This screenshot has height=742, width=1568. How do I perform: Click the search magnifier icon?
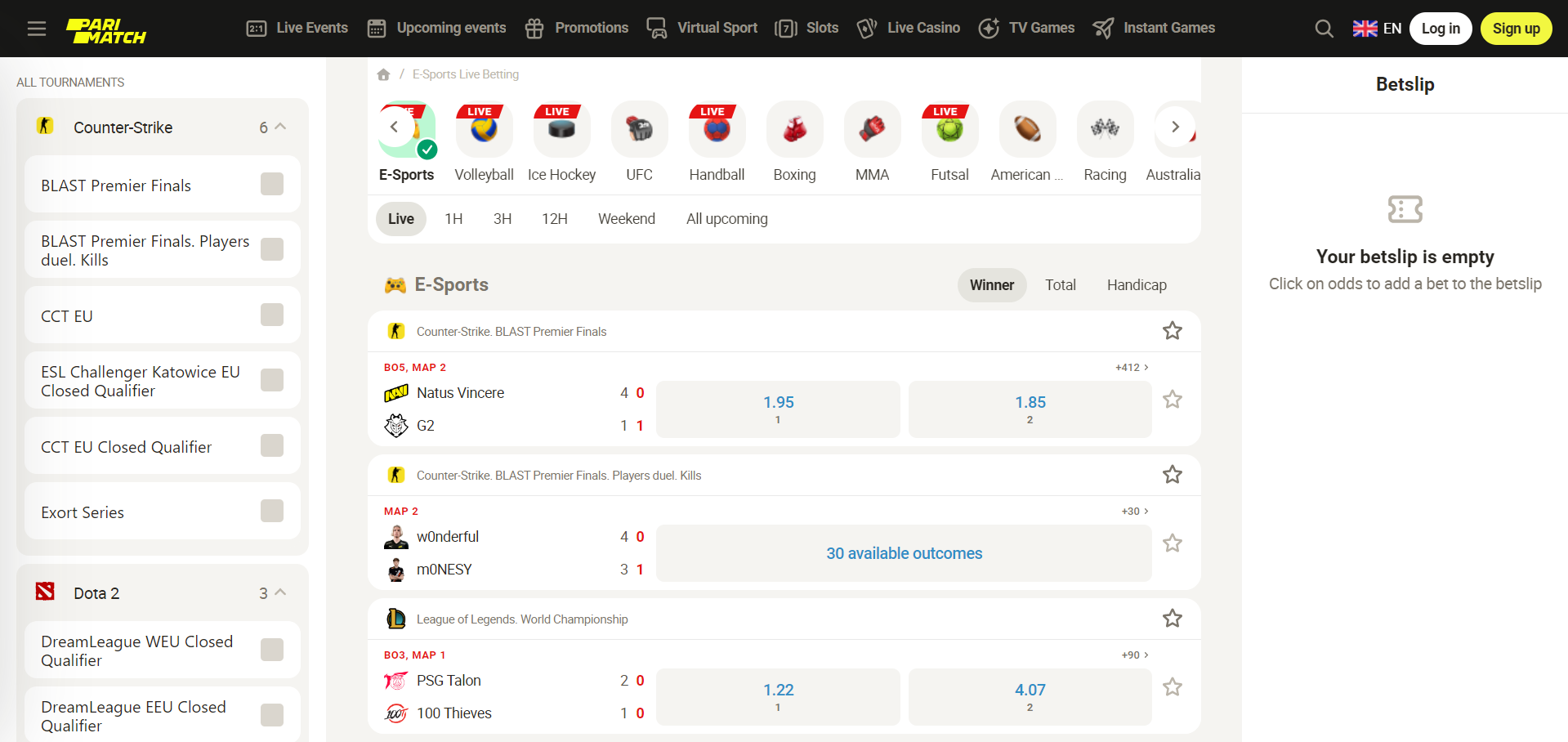tap(1324, 28)
